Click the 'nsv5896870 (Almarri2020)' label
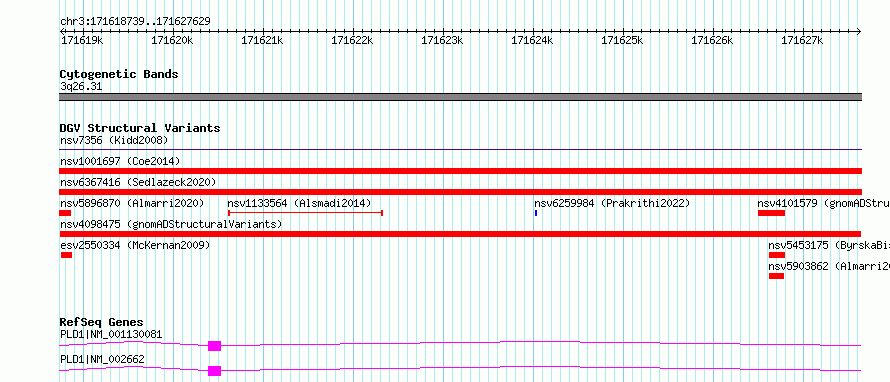Viewport: 890px width, 382px height. point(132,203)
